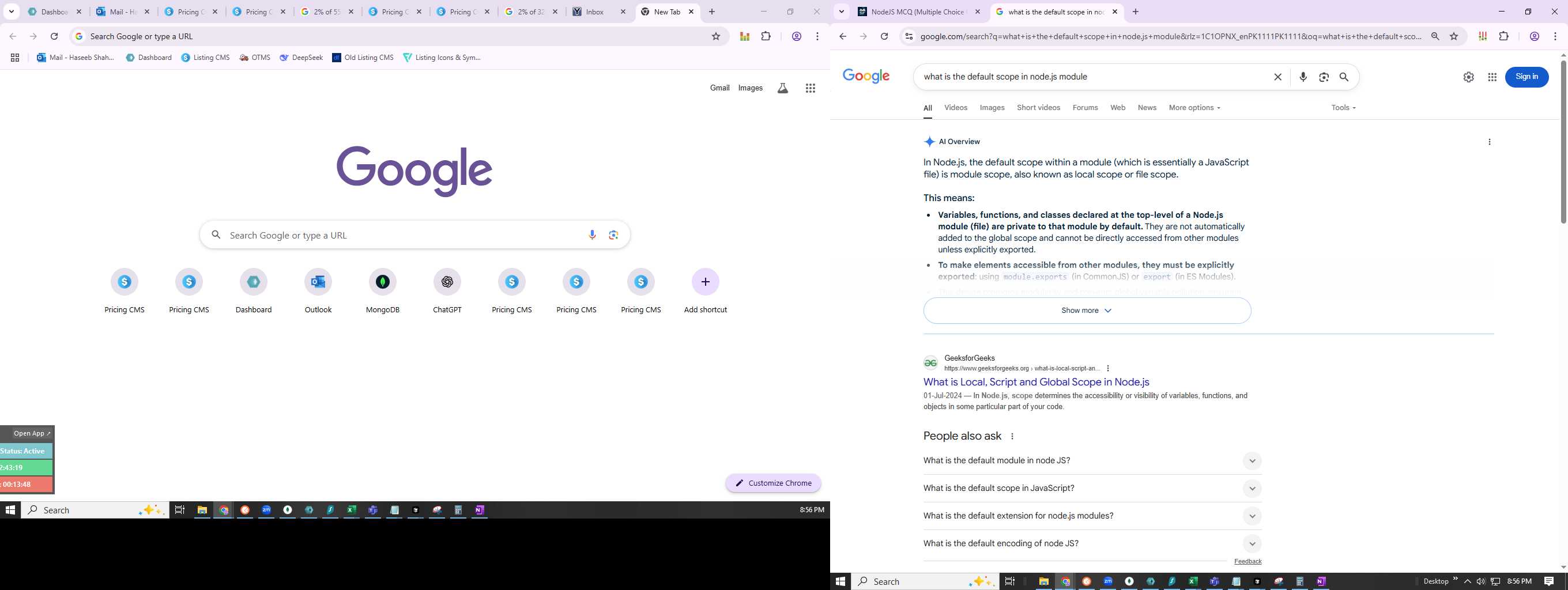Focus the New Tab page search box
This screenshot has height=590, width=1568.
point(414,235)
